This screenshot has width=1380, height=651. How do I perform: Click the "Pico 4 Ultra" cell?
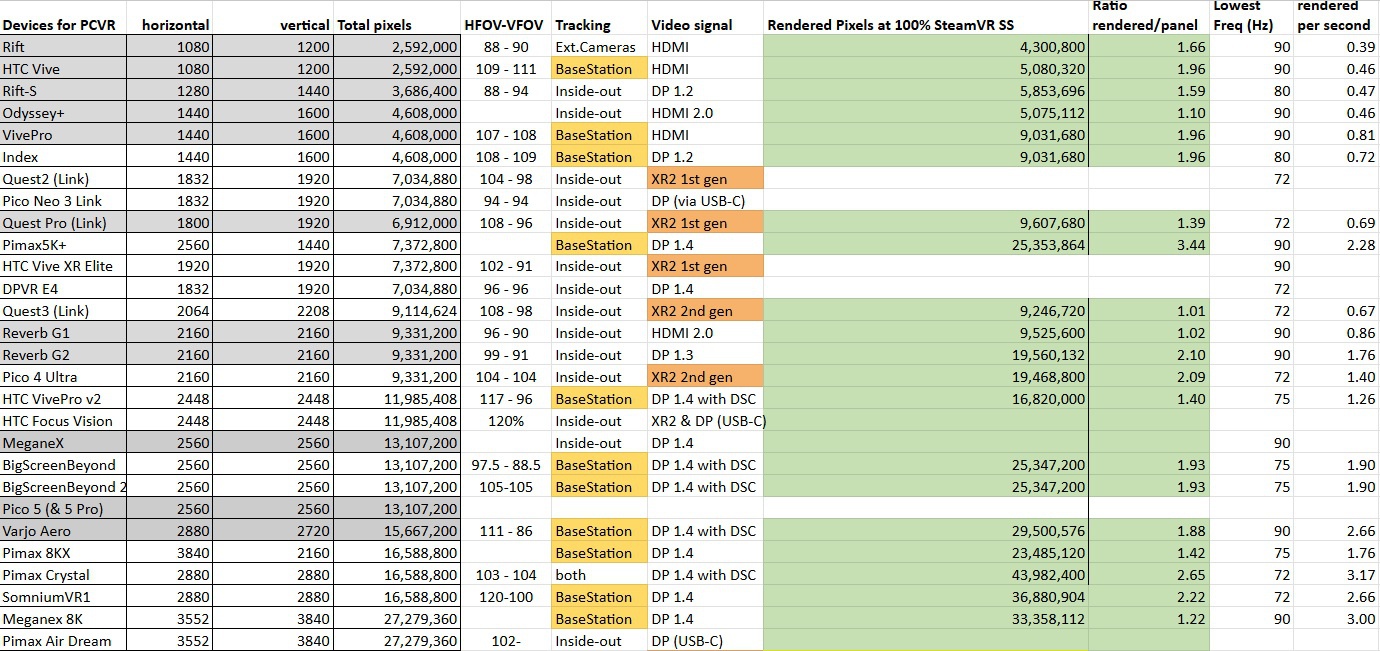click(x=63, y=377)
